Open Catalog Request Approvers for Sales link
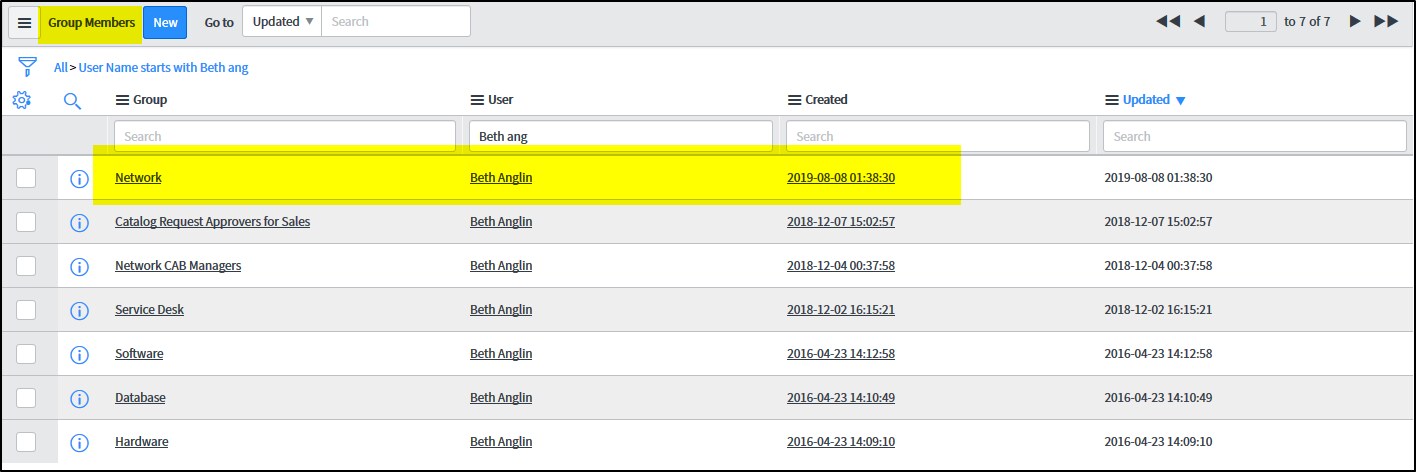1416x472 pixels. tap(212, 222)
